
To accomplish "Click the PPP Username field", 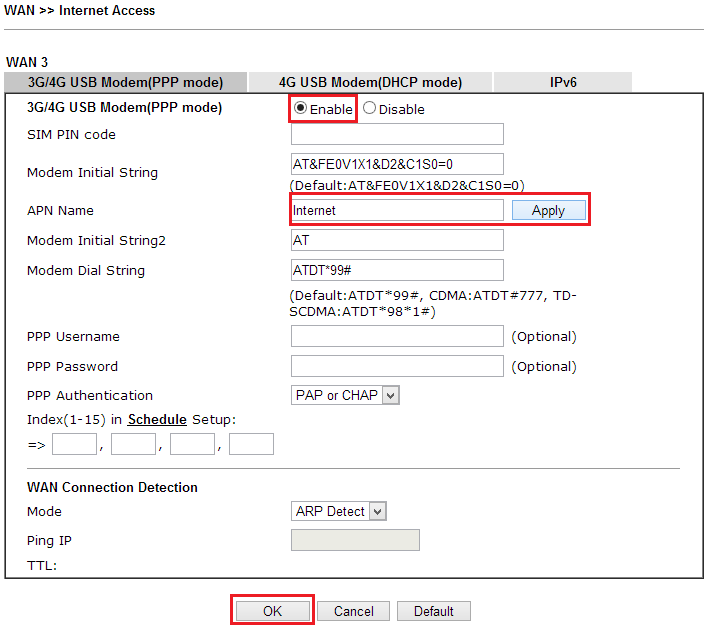I will coord(397,336).
